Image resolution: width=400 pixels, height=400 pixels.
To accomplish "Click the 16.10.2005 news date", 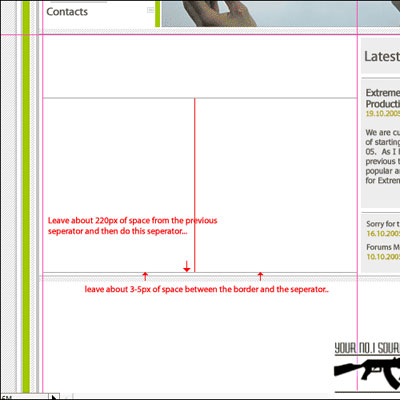I will tap(383, 234).
